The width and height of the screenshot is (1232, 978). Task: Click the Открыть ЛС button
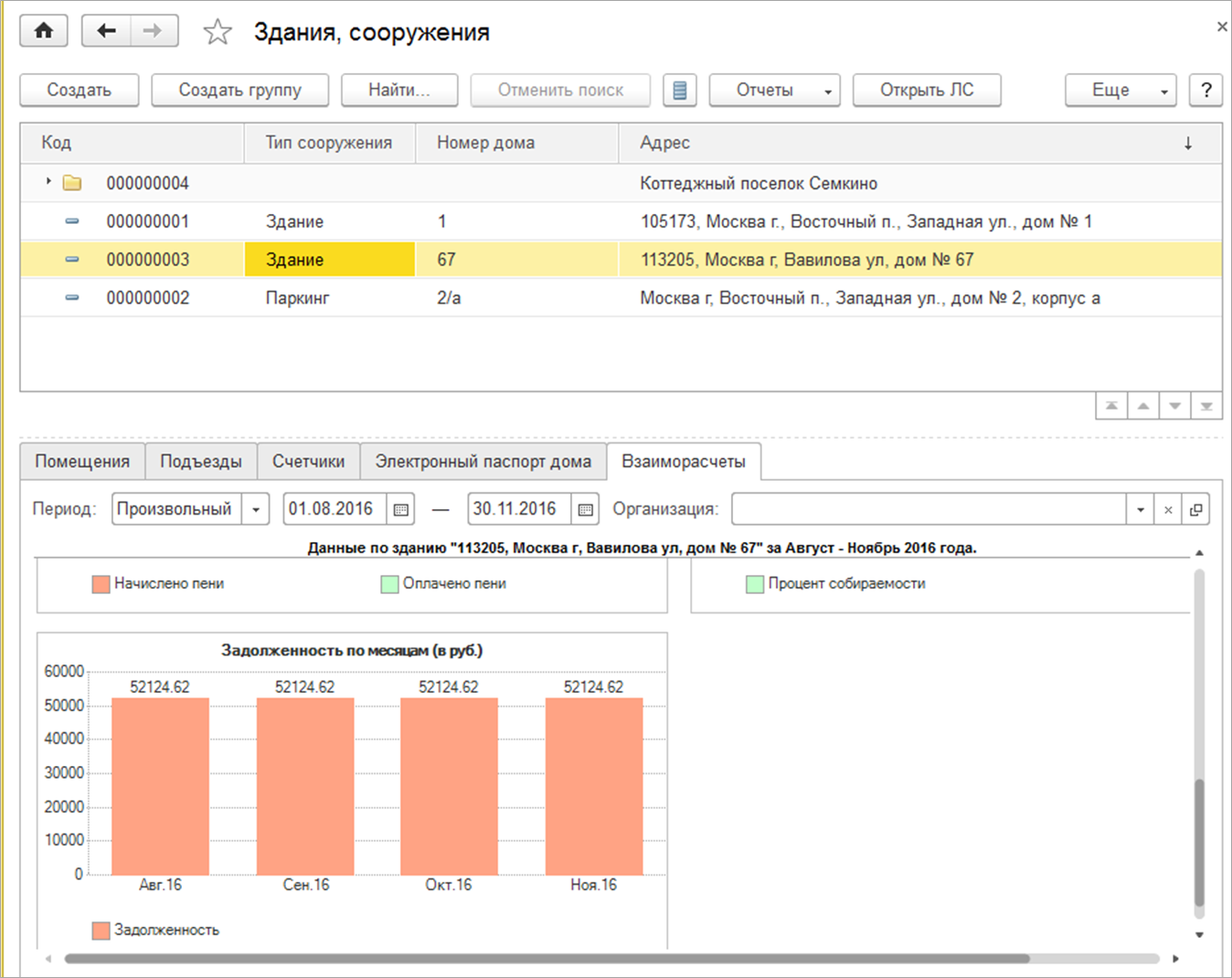[926, 90]
